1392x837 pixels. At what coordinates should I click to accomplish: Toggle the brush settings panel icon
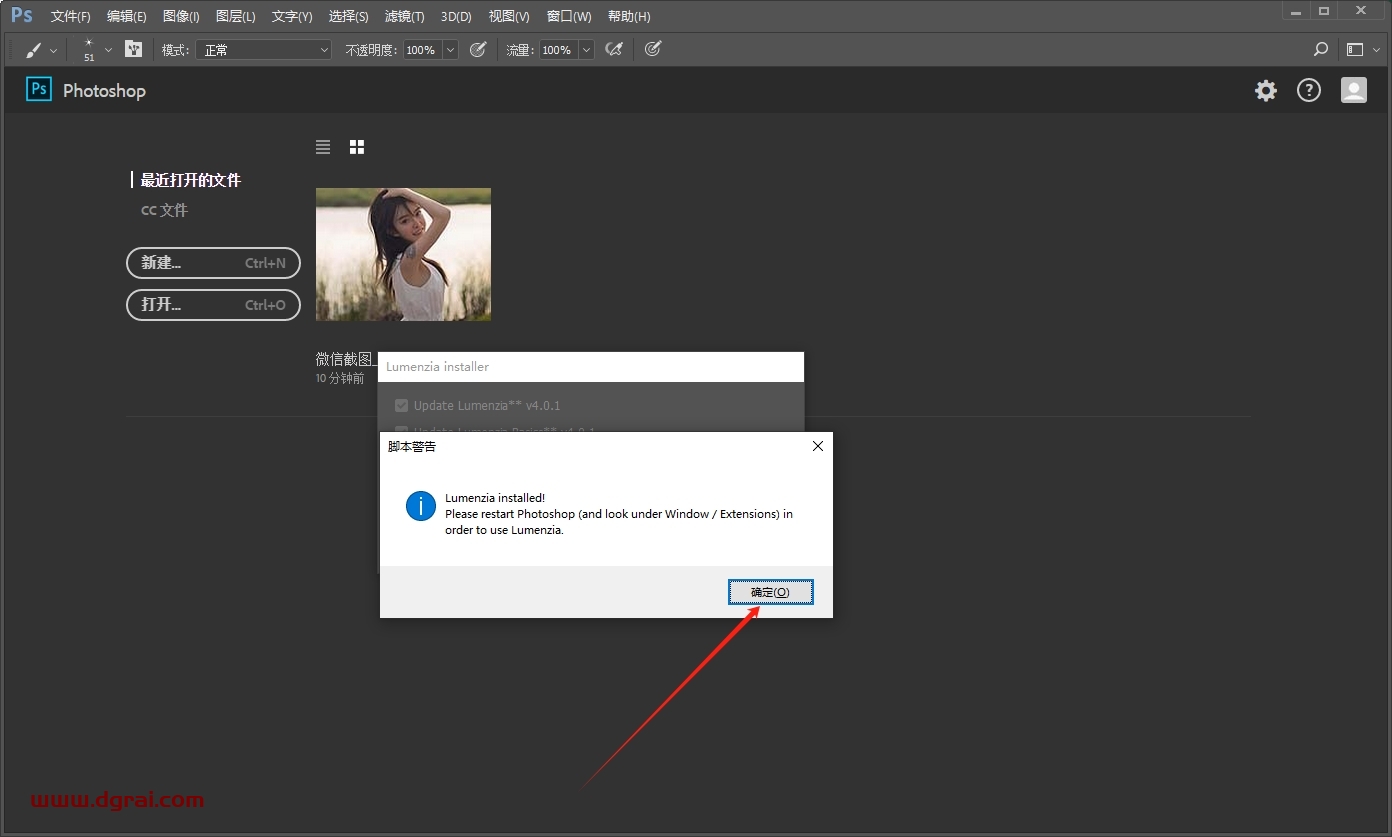(133, 49)
